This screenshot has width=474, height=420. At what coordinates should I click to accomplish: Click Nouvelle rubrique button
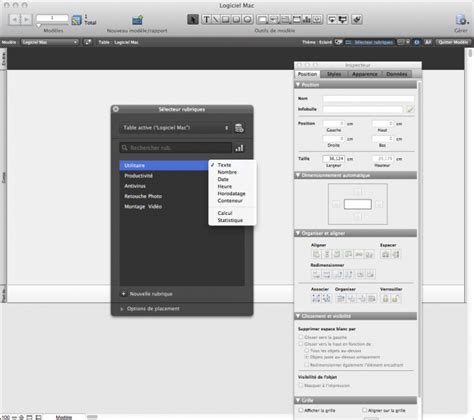(147, 294)
